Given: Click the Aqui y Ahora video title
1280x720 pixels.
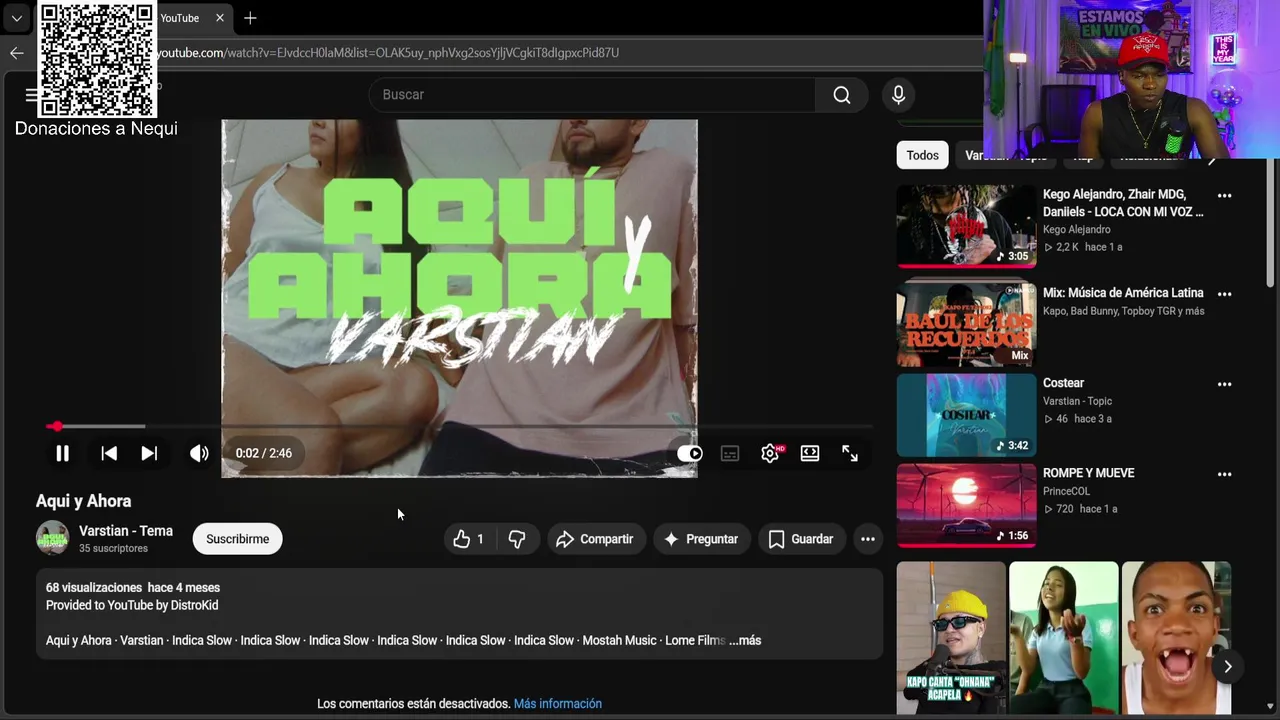Looking at the screenshot, I should point(84,501).
